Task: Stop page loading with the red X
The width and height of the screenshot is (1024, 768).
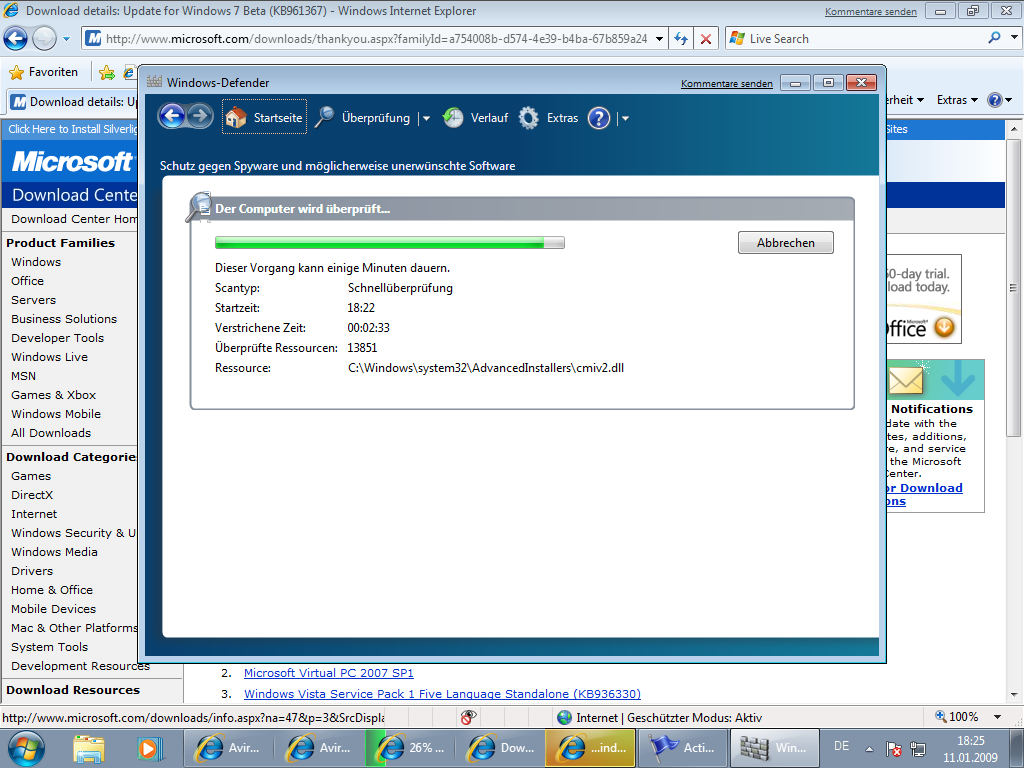Action: click(x=706, y=39)
